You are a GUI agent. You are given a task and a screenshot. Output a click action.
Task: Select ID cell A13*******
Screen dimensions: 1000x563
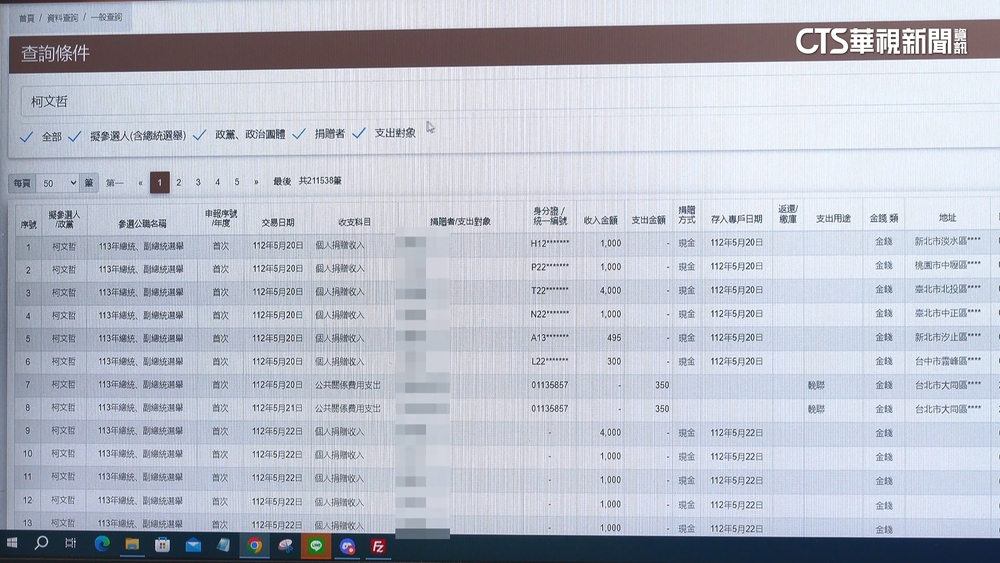pyautogui.click(x=549, y=337)
